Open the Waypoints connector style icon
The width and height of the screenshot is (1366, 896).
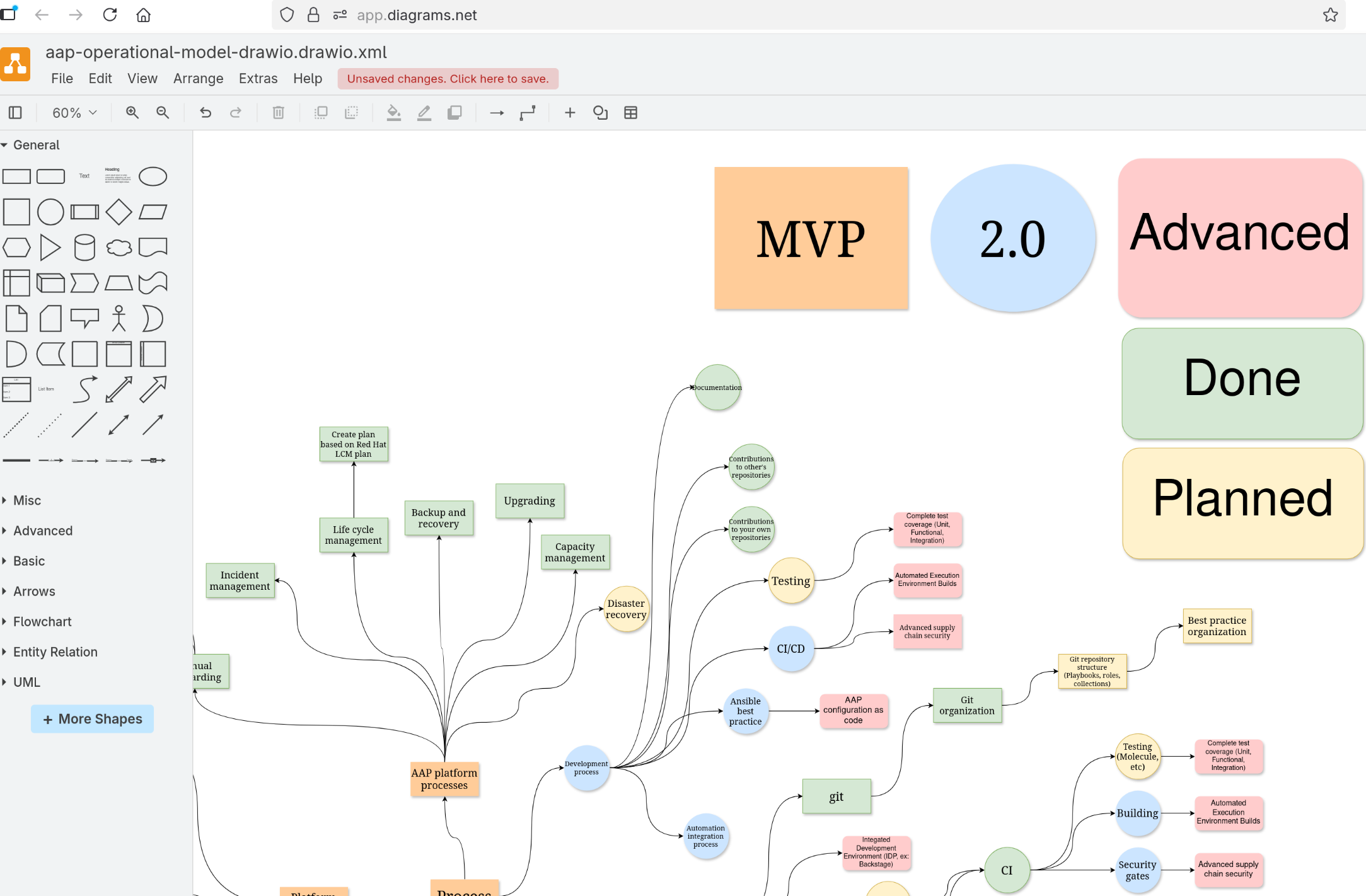click(528, 113)
